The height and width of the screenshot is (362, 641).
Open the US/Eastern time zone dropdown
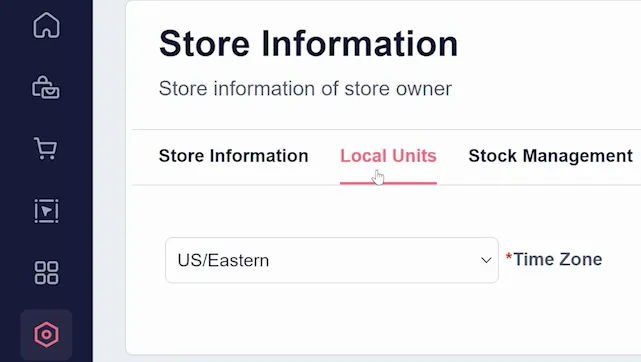[x=332, y=260]
